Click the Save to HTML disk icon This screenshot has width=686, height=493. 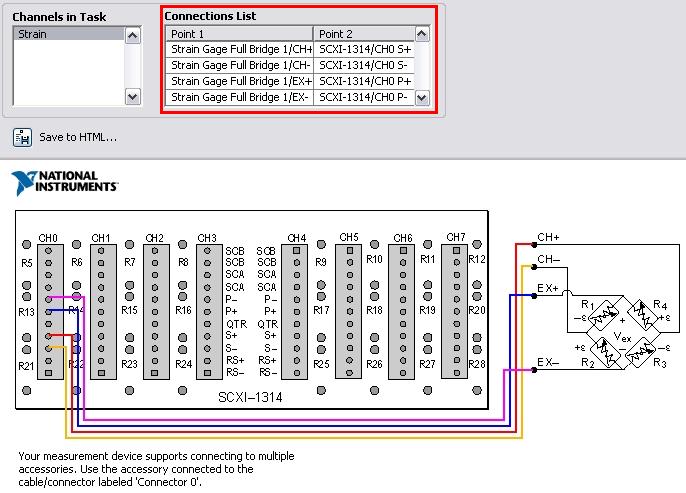[22, 137]
